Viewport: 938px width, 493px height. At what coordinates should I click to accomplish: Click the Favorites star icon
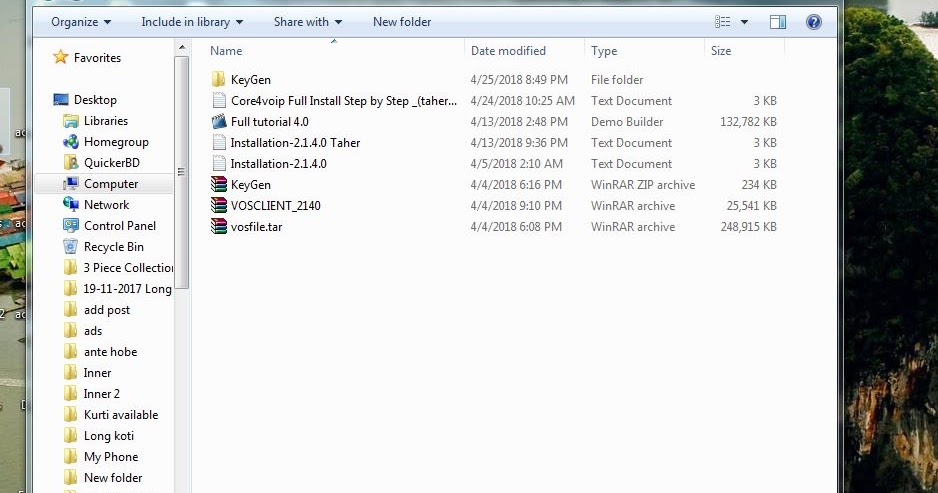pos(60,57)
